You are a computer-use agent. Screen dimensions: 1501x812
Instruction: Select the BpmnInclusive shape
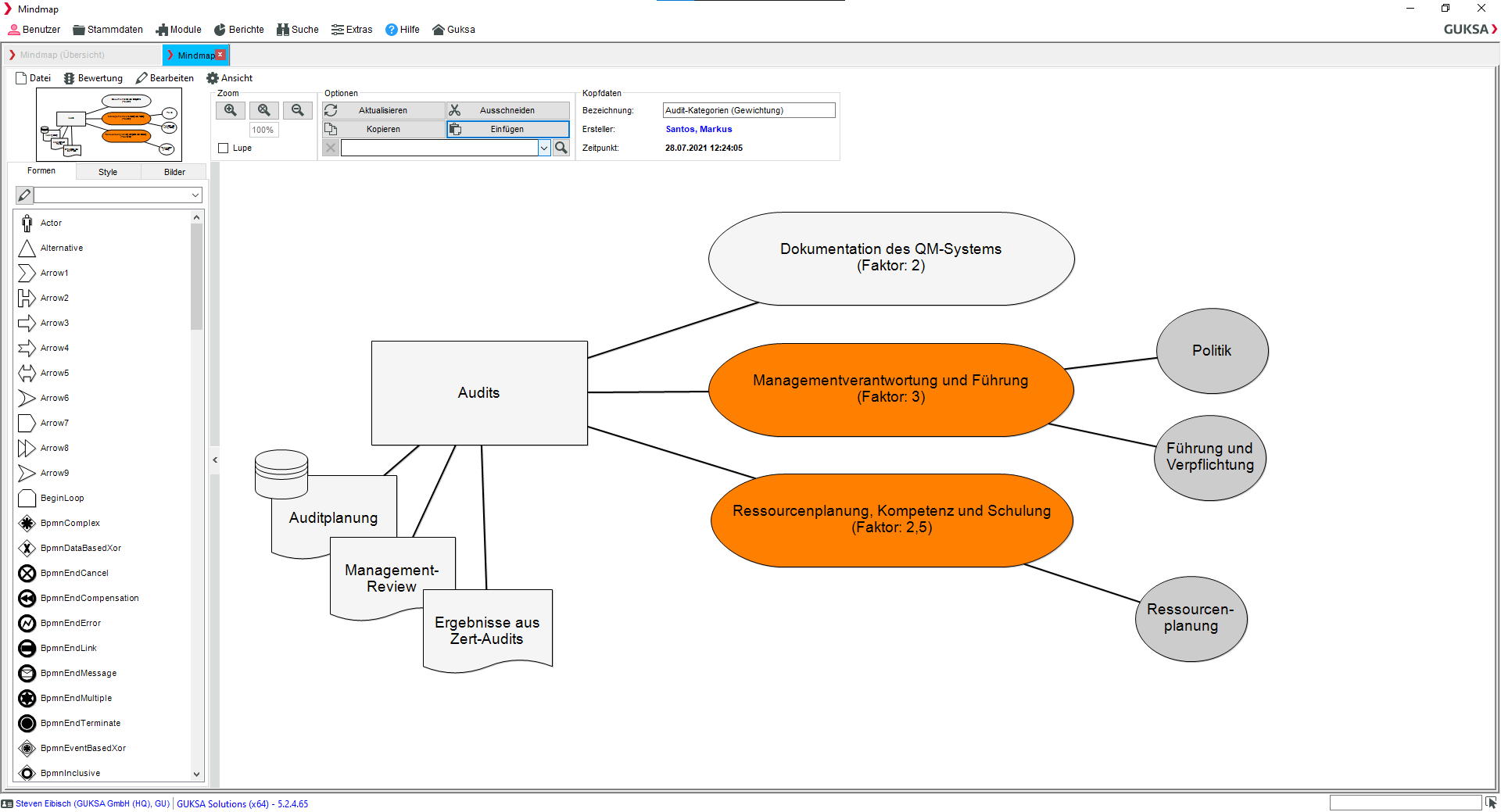click(27, 773)
